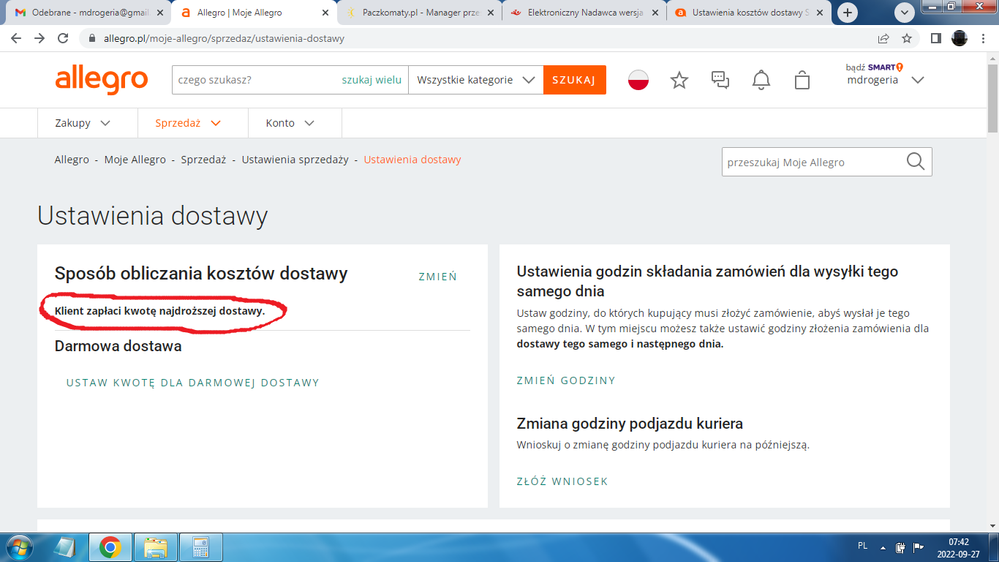The height and width of the screenshot is (562, 999).
Task: Open the notifications bell icon
Action: [x=761, y=80]
